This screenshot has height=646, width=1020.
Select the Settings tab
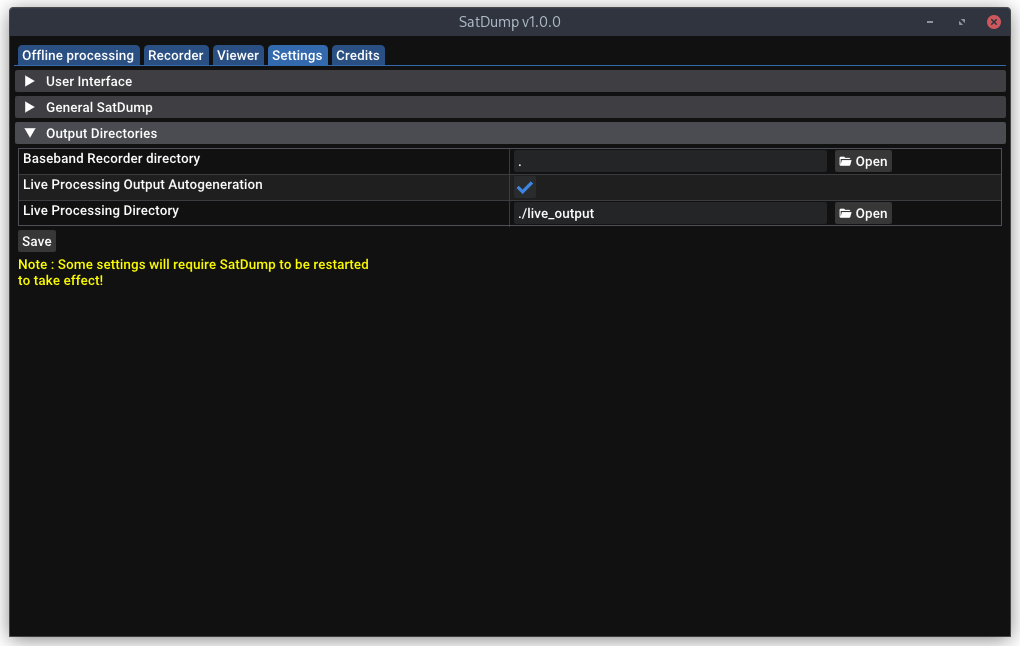pos(297,55)
